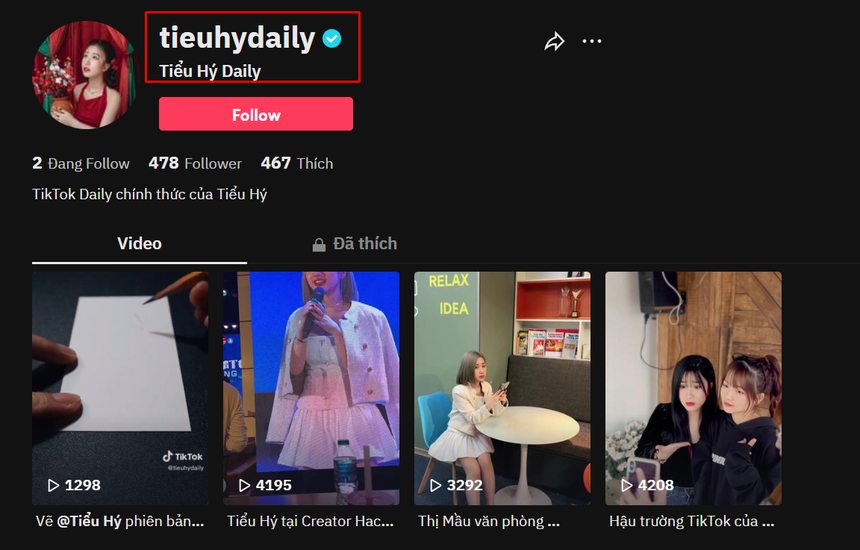Click the play icon beside 4195 views
Screen dimensions: 860x550
(x=245, y=485)
